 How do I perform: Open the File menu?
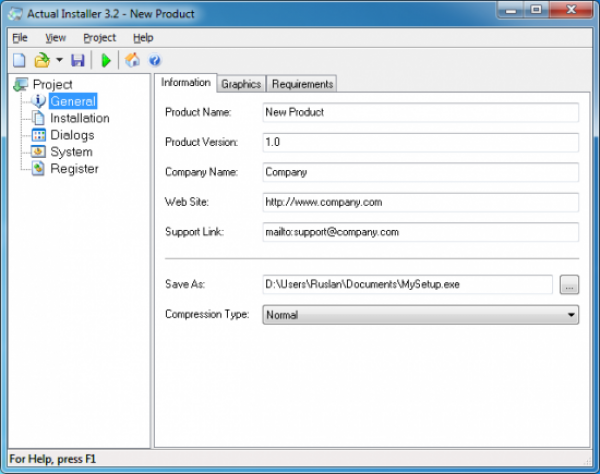click(20, 38)
